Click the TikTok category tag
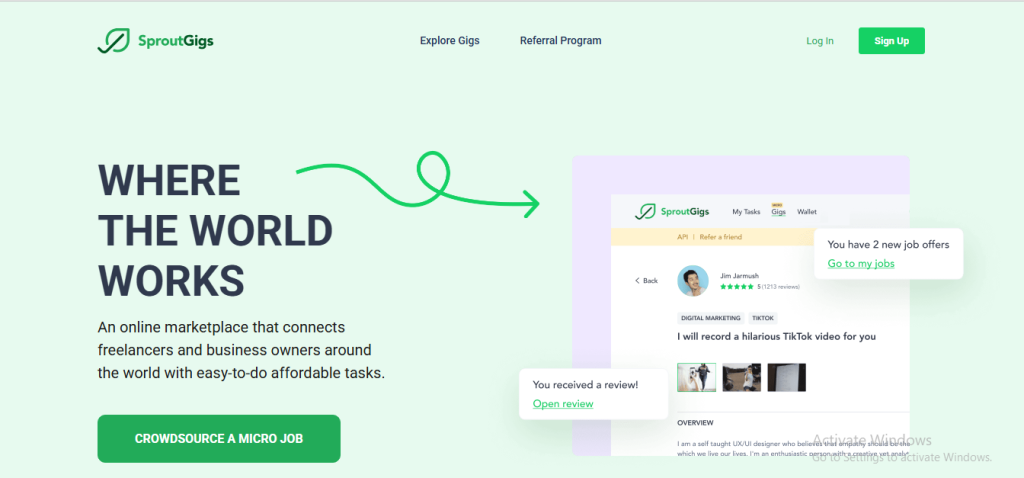Screen dimensions: 1024x478 (x=762, y=318)
